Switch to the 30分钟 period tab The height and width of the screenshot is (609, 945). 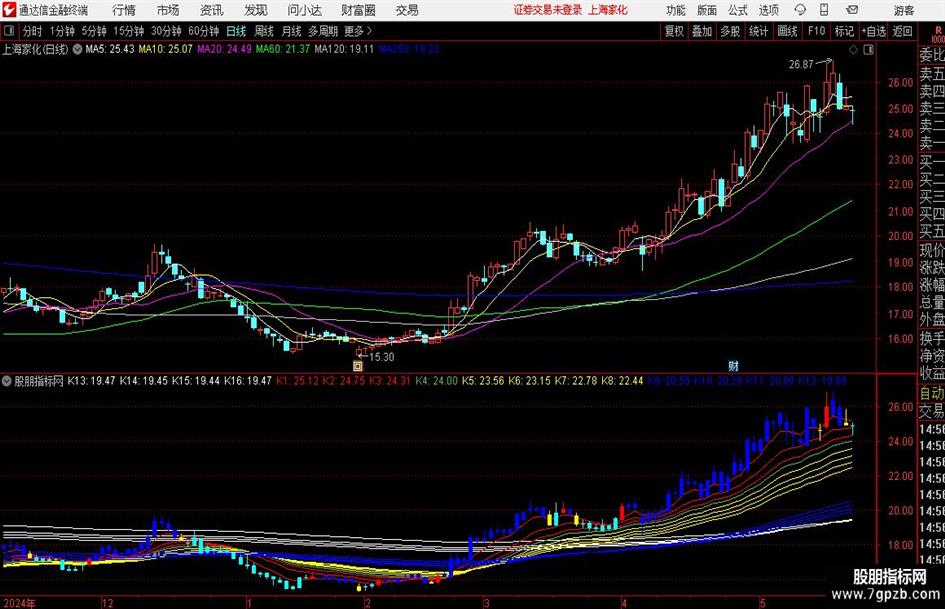click(x=166, y=31)
